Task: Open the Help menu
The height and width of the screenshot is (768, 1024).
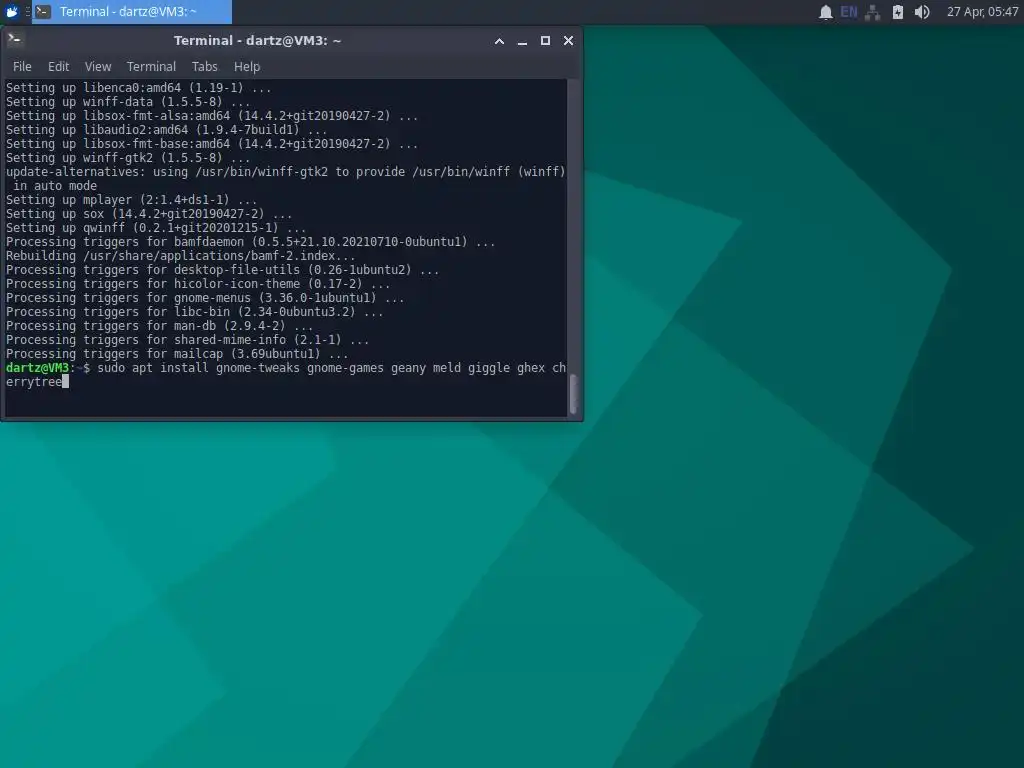Action: tap(247, 67)
